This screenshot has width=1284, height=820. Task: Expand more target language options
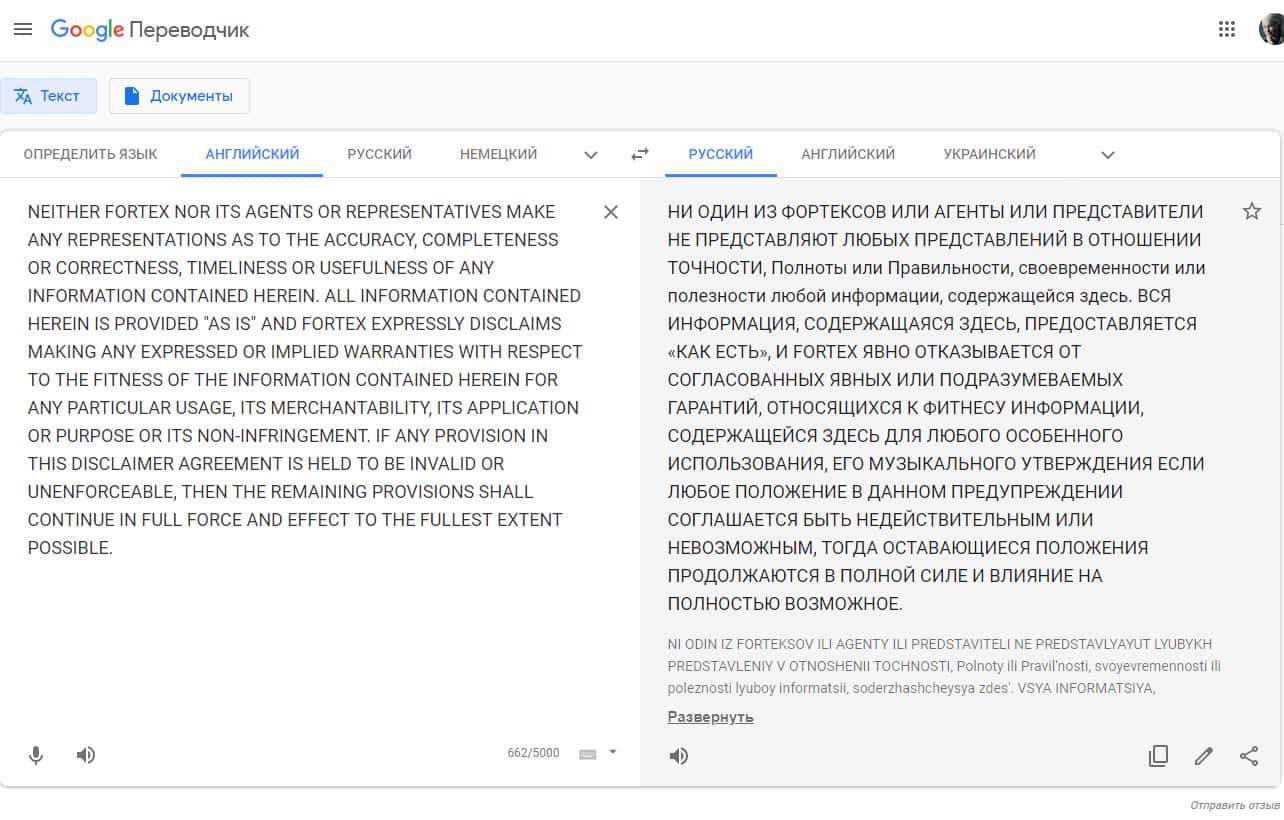(1107, 155)
